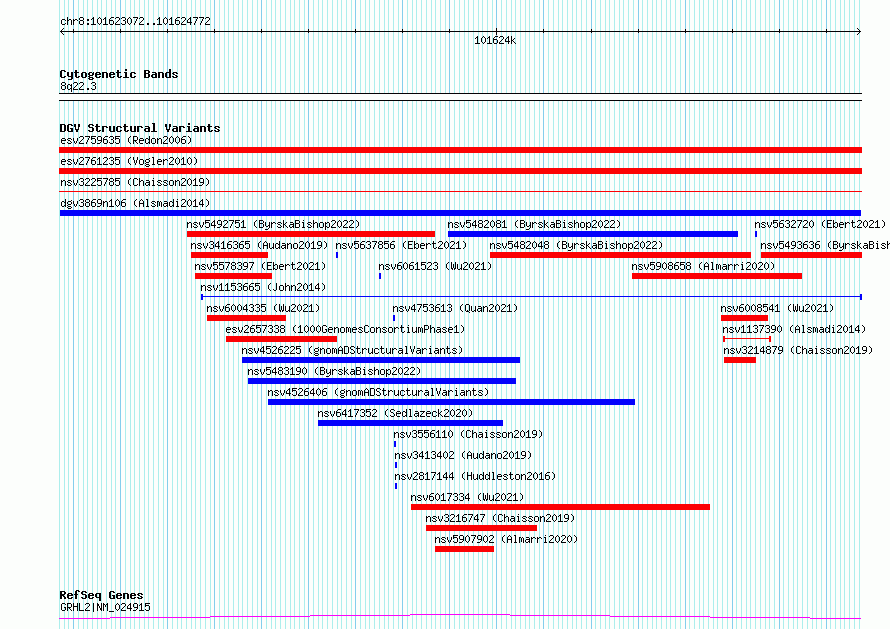This screenshot has height=629, width=890.
Task: Click nsv3416365 (Audano2019) label
Action: pos(259,245)
